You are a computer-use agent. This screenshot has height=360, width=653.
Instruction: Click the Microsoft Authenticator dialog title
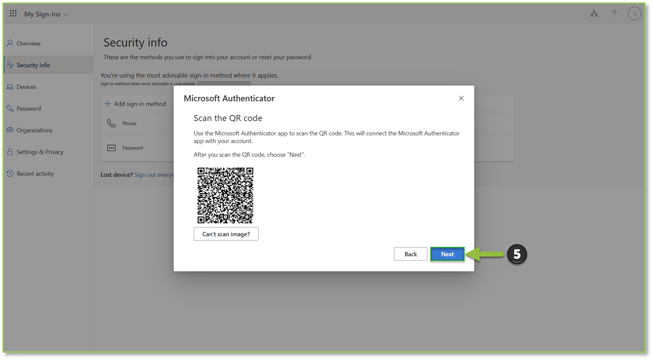click(229, 98)
